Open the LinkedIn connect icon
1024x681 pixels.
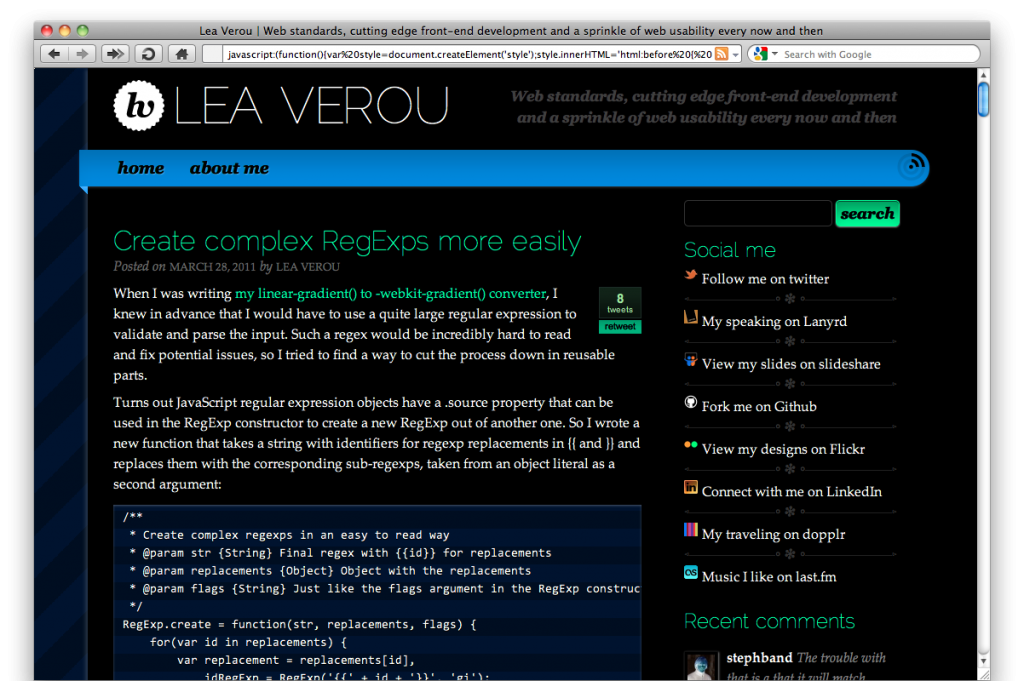(690, 489)
